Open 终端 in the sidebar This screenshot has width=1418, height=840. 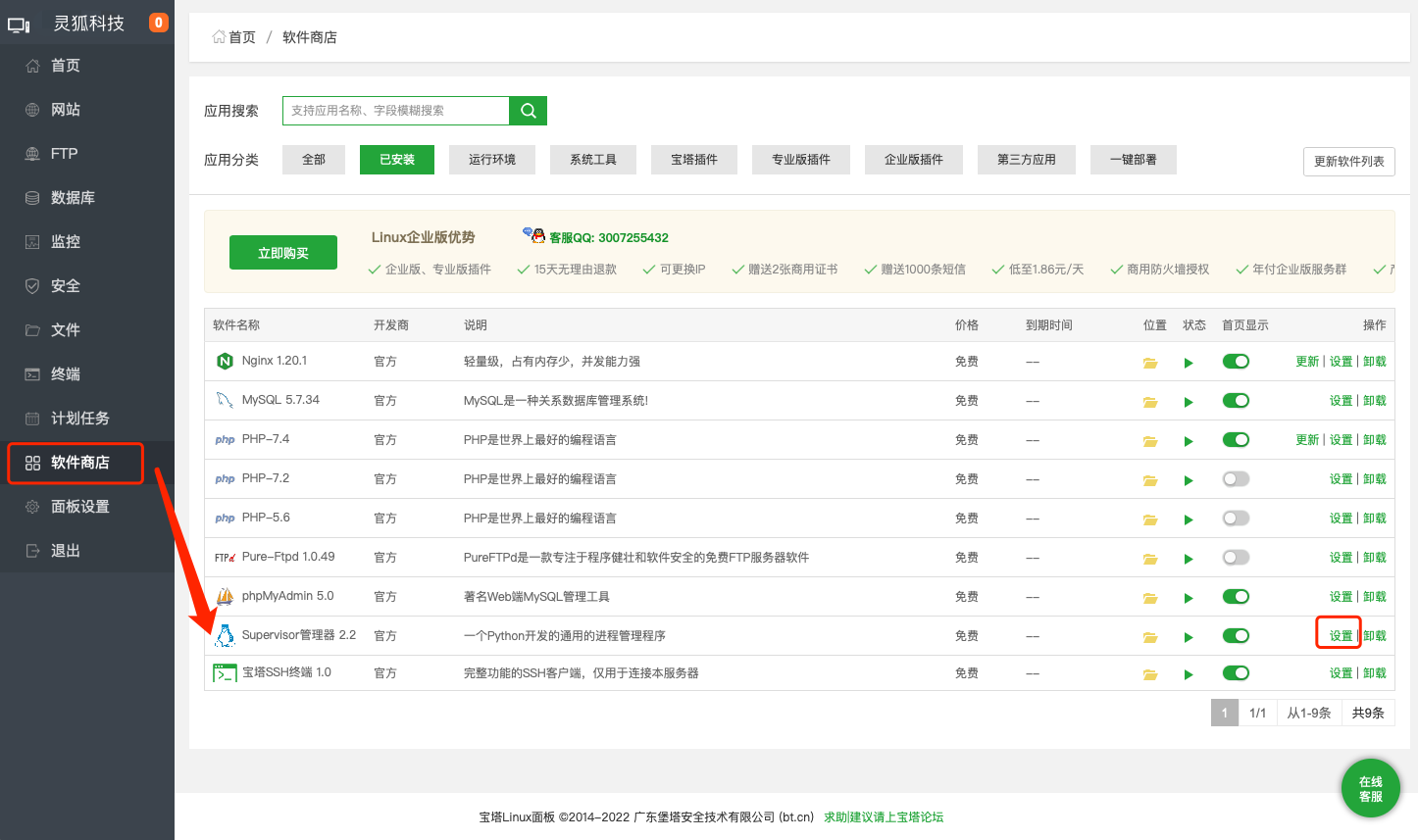coord(87,374)
